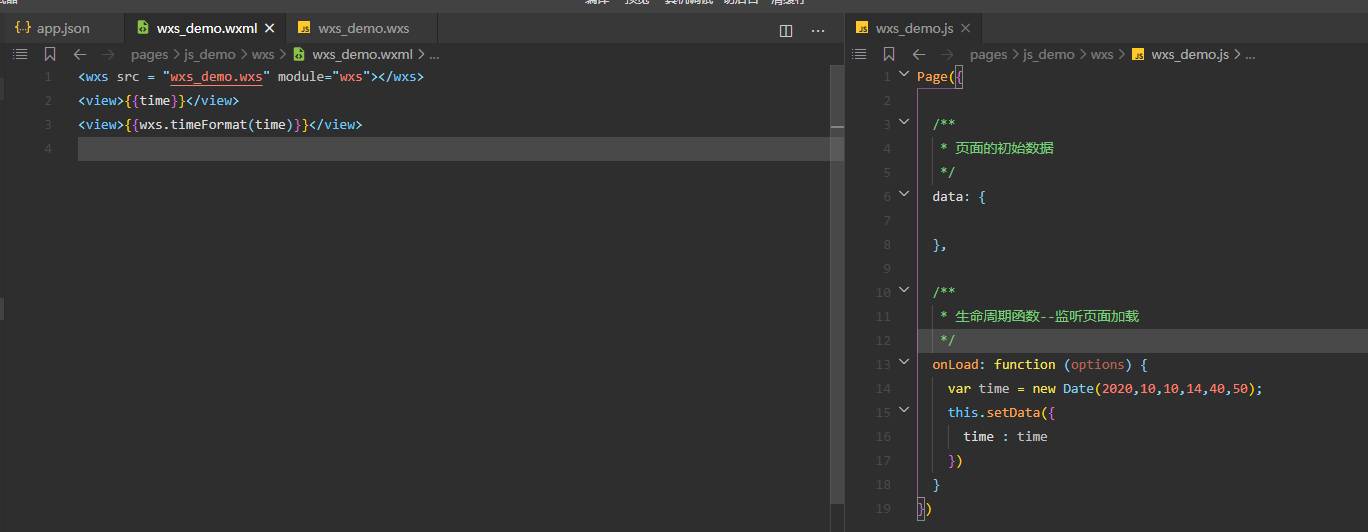Add bookmark in the right editor toolbar
This screenshot has height=532, width=1368.
pos(889,55)
